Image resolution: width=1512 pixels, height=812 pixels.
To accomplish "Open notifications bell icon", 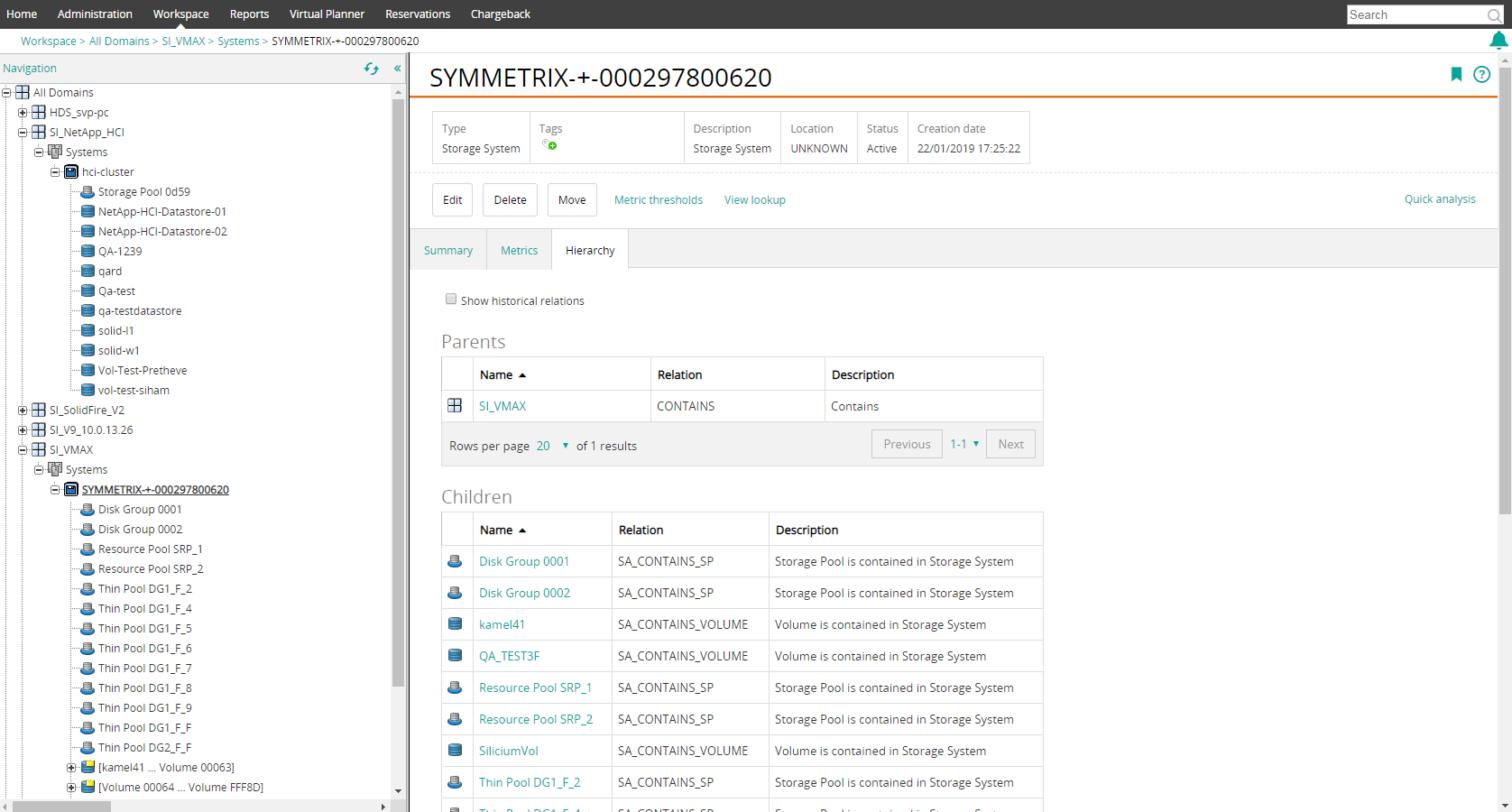I will pos(1498,41).
